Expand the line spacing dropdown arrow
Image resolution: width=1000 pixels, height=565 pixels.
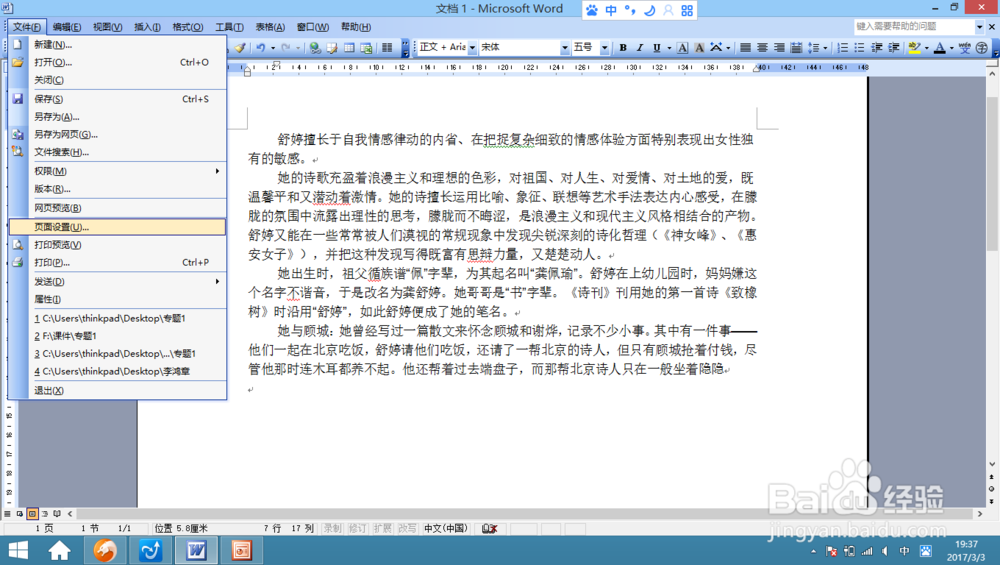point(825,48)
